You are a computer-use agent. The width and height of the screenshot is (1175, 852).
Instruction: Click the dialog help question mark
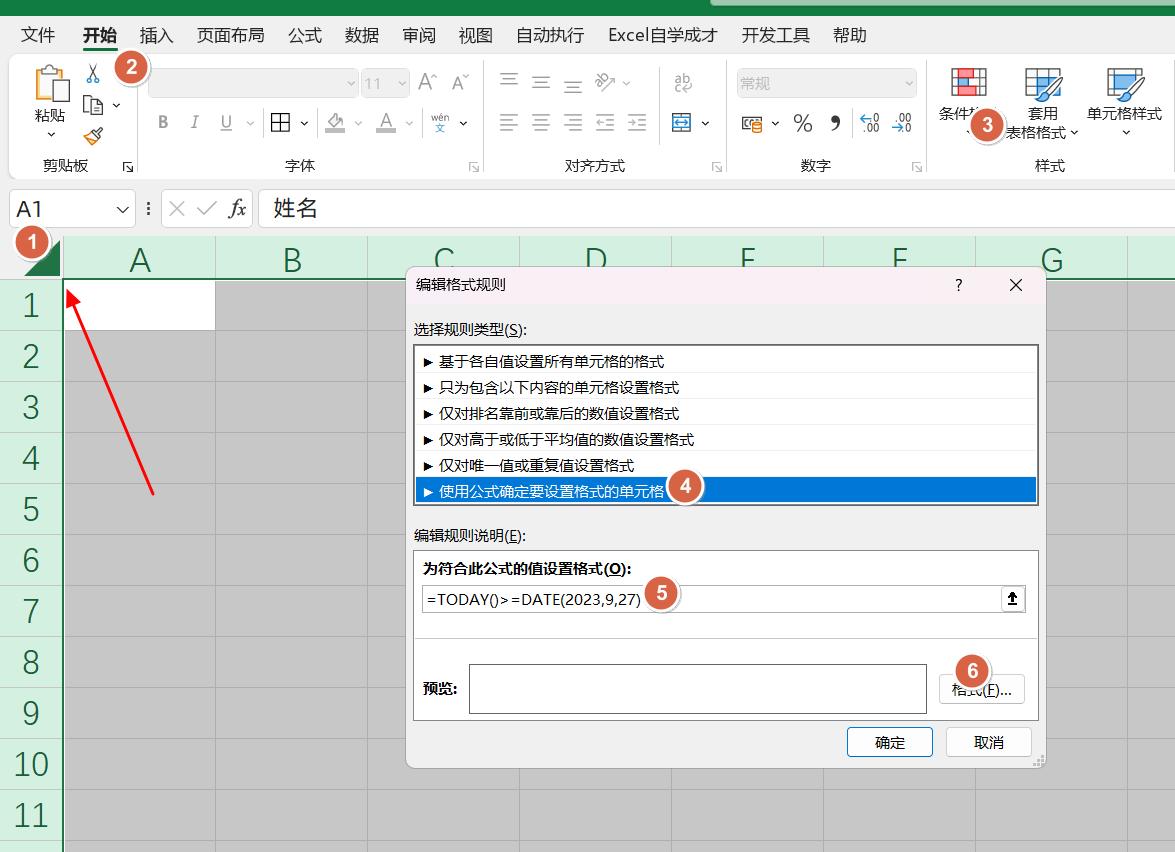[x=958, y=285]
